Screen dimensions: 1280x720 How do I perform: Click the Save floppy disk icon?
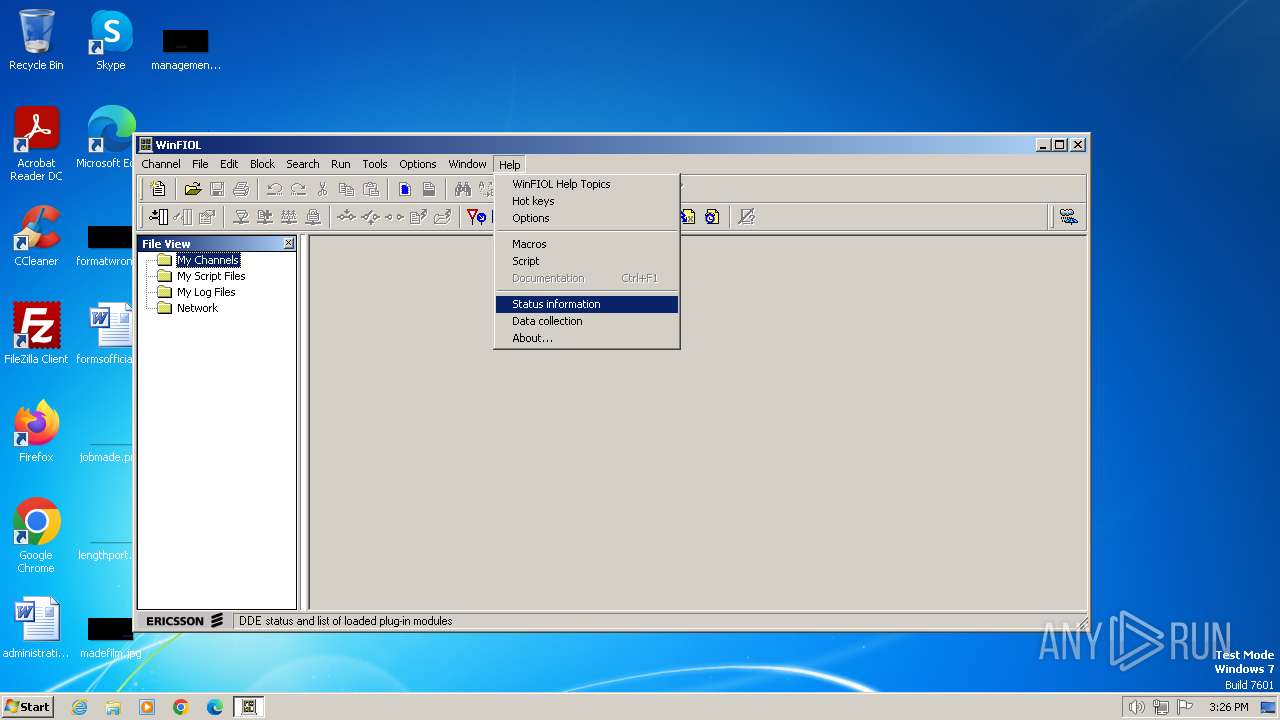pyautogui.click(x=217, y=188)
